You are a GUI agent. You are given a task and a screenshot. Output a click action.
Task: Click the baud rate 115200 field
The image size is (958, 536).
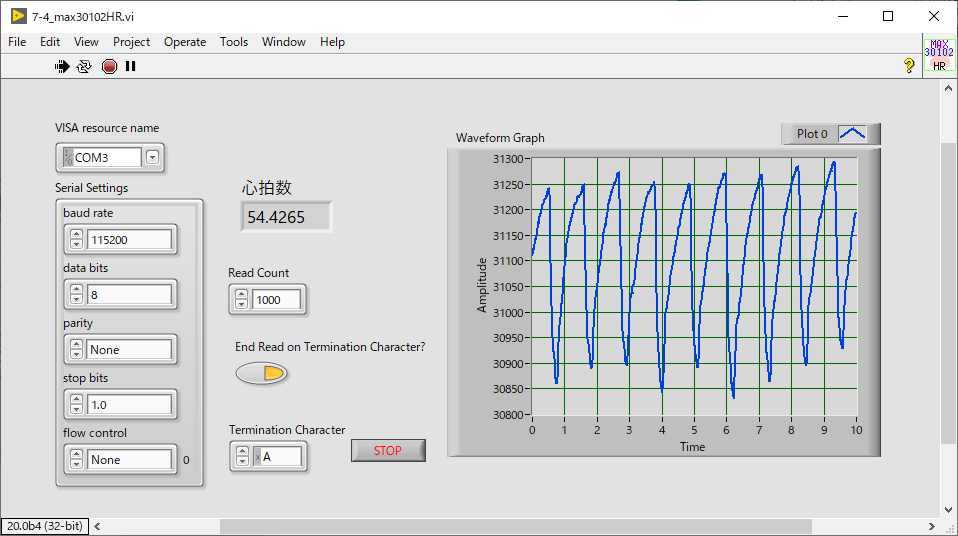130,240
